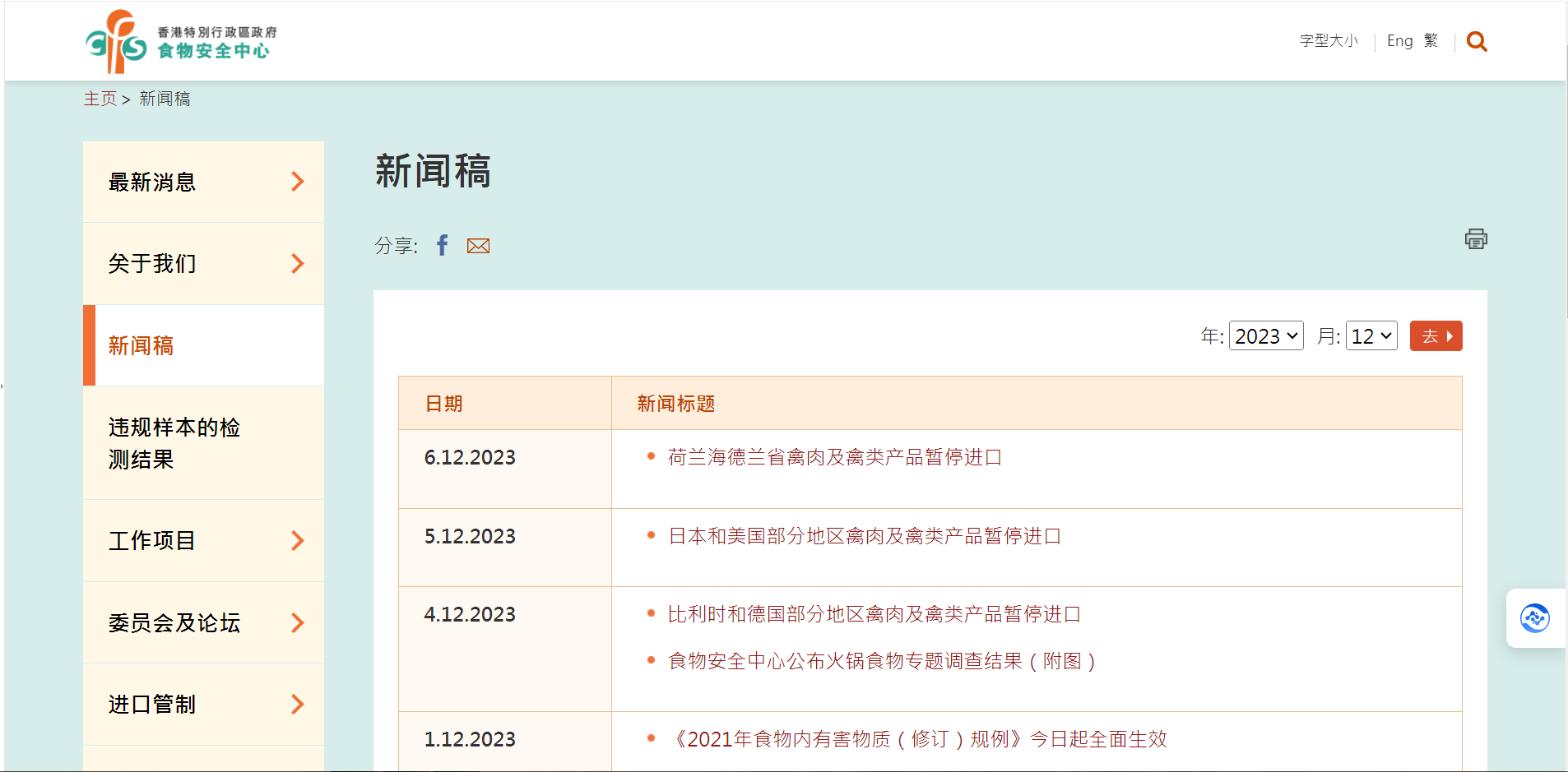Switch to Traditional Chinese 繁
1568x772 pixels.
[1431, 40]
